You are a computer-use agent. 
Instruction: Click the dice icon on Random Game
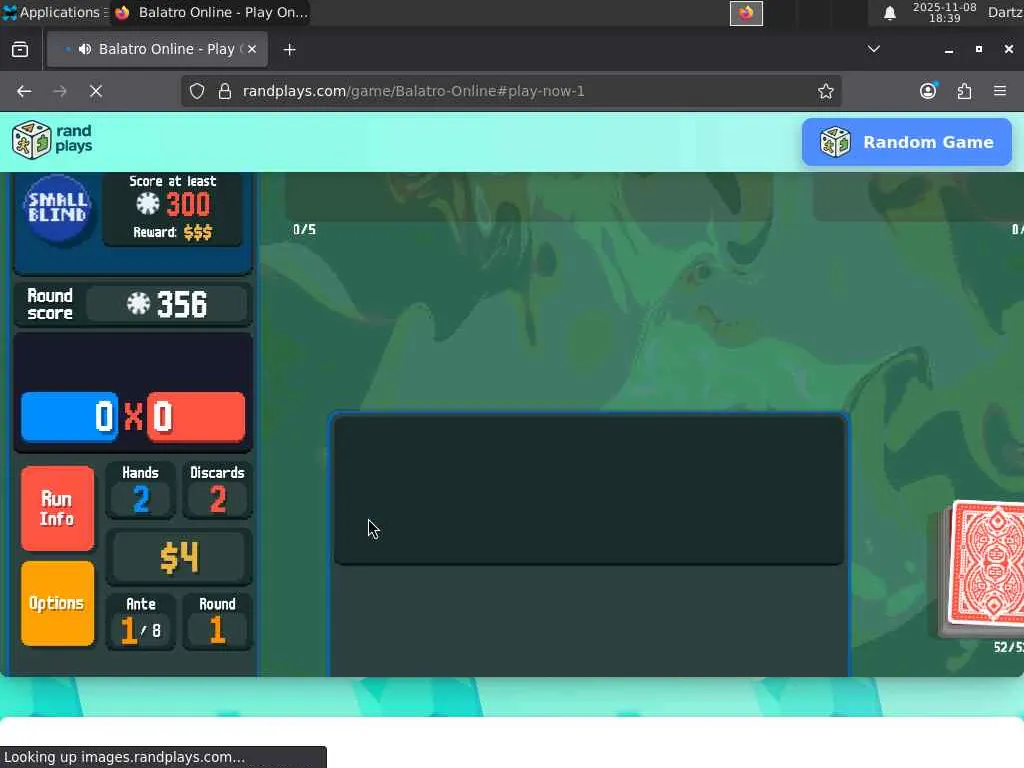tap(835, 142)
